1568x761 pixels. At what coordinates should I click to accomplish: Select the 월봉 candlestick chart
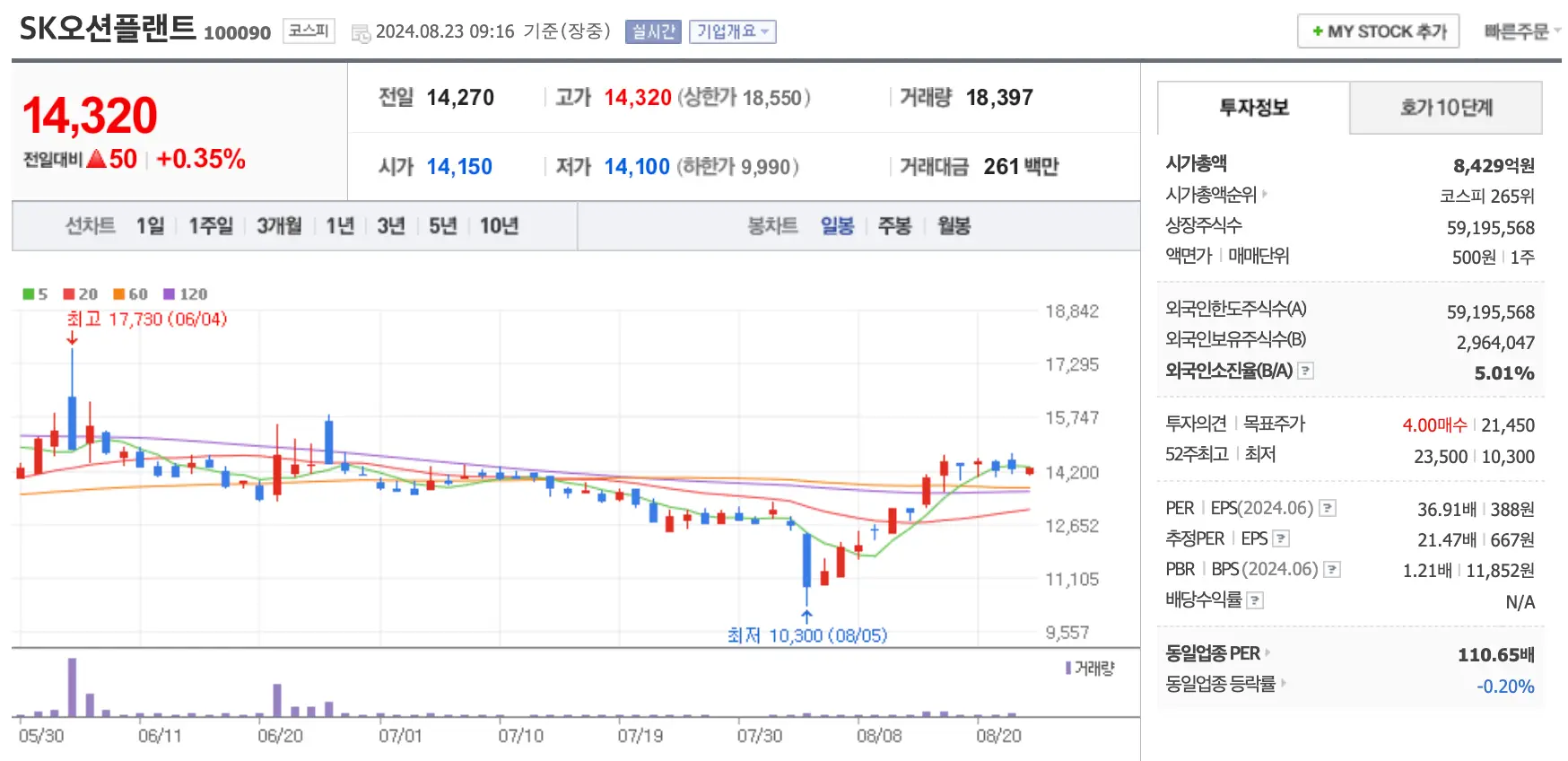[954, 226]
